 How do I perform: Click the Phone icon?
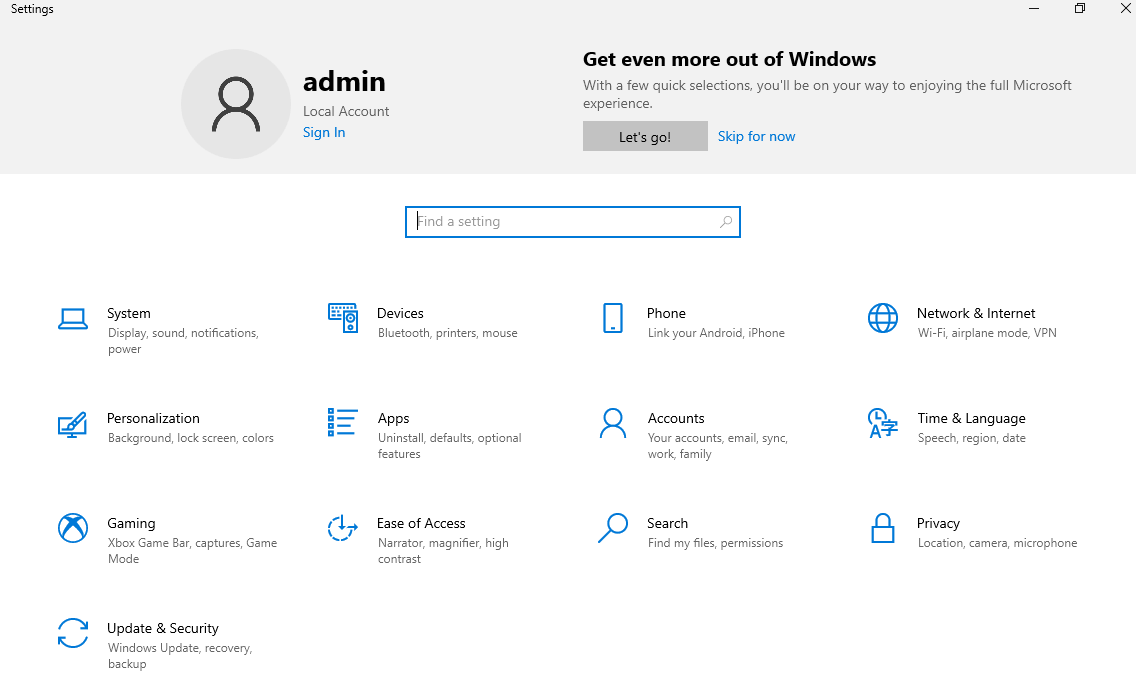613,319
